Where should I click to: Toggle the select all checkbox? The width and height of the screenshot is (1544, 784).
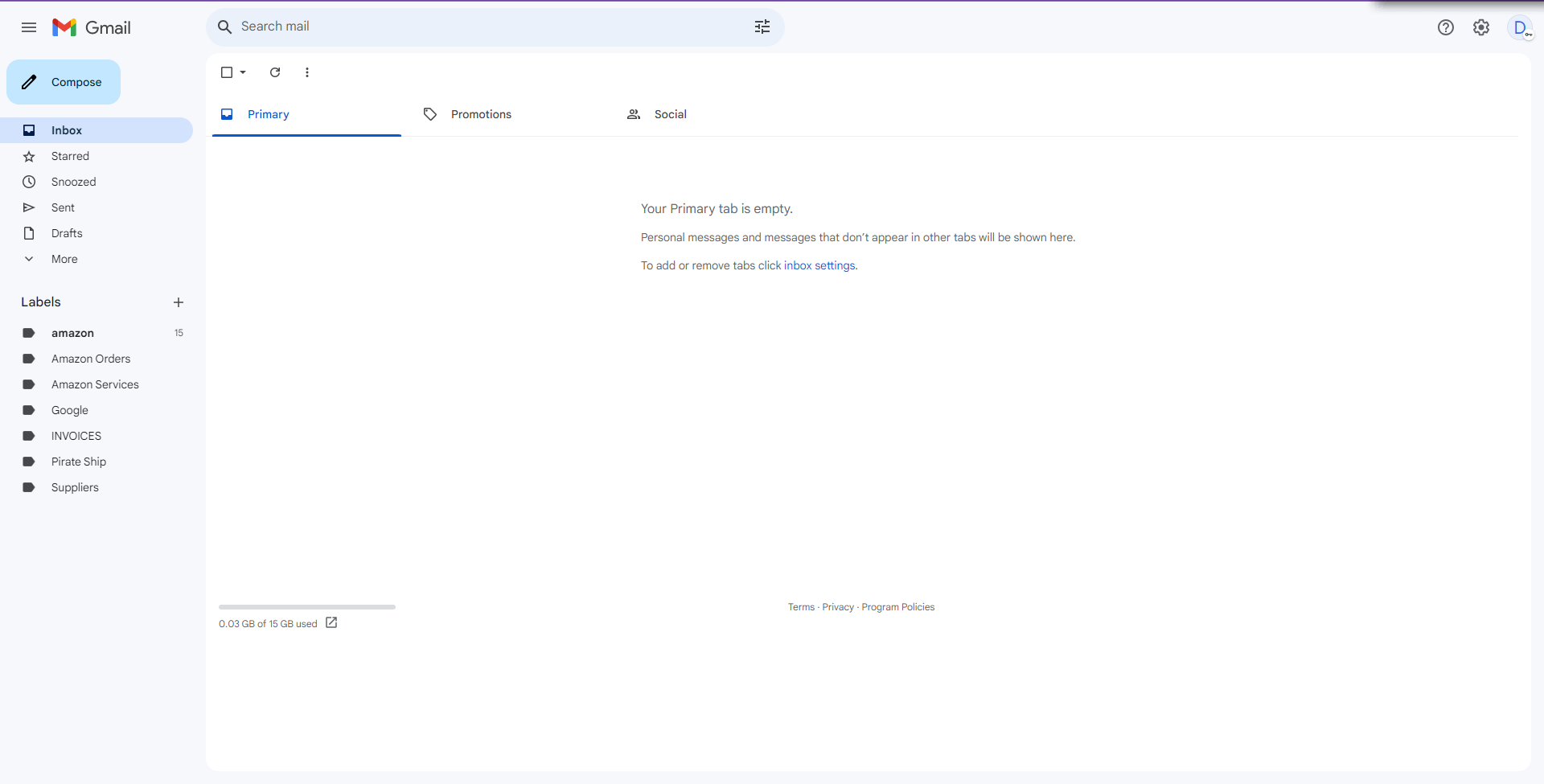(227, 72)
